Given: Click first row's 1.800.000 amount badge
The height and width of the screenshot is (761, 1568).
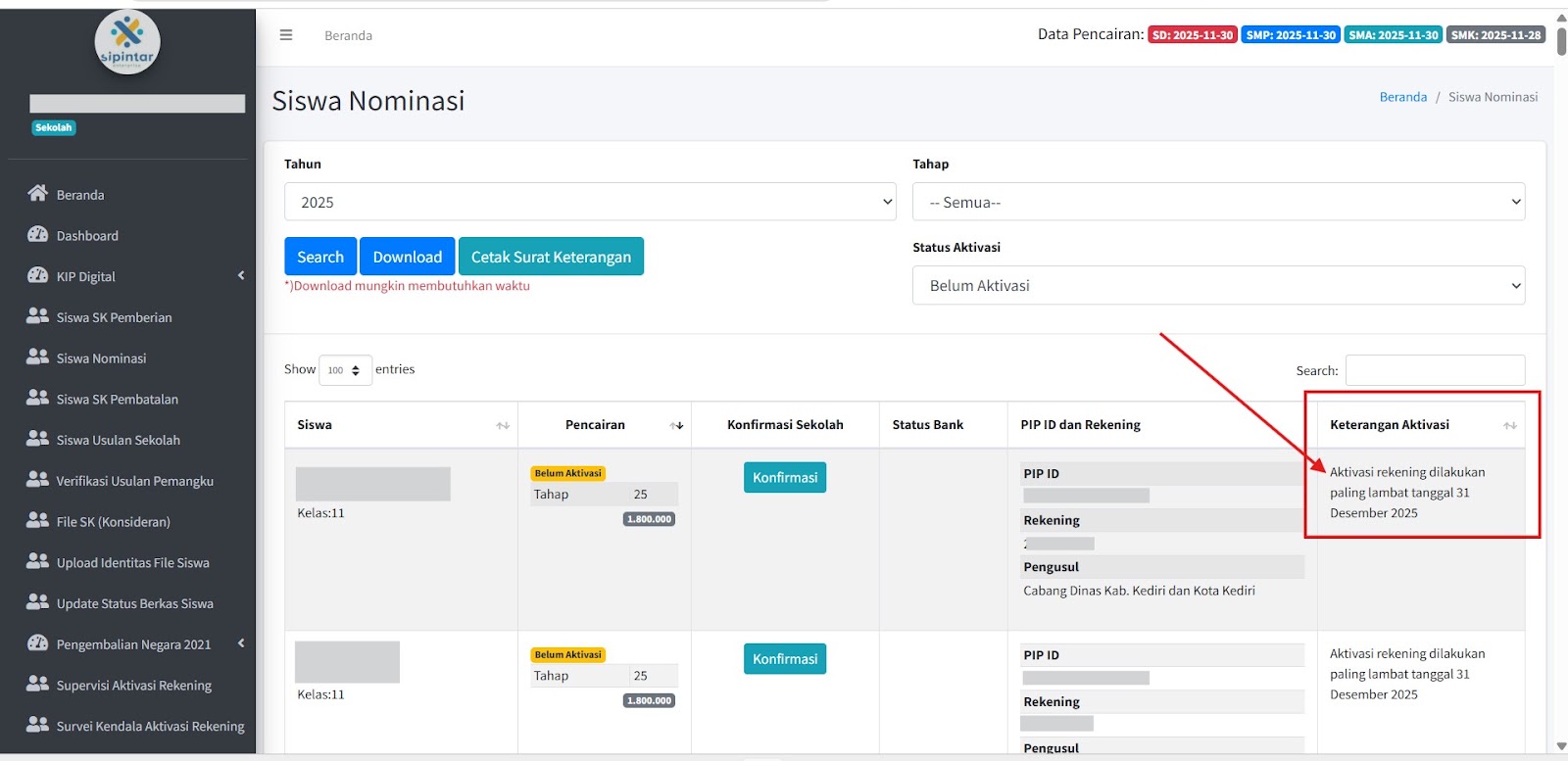Looking at the screenshot, I should coord(649,519).
